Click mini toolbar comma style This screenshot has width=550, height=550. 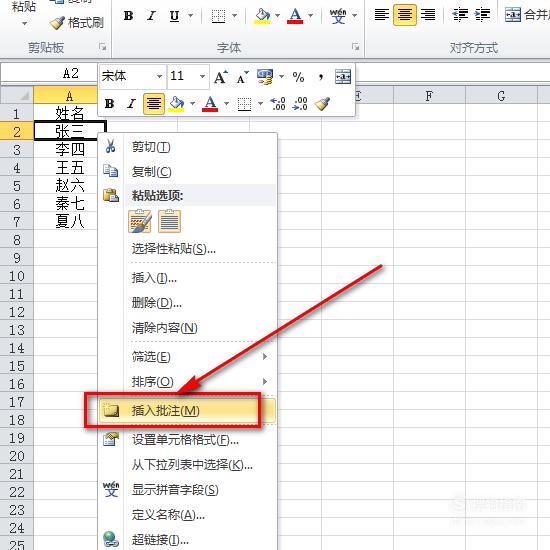[321, 77]
